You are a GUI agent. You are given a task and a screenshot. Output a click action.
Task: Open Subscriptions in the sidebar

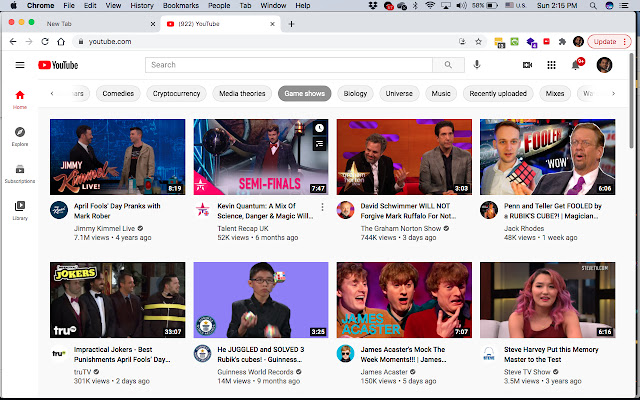[x=20, y=173]
